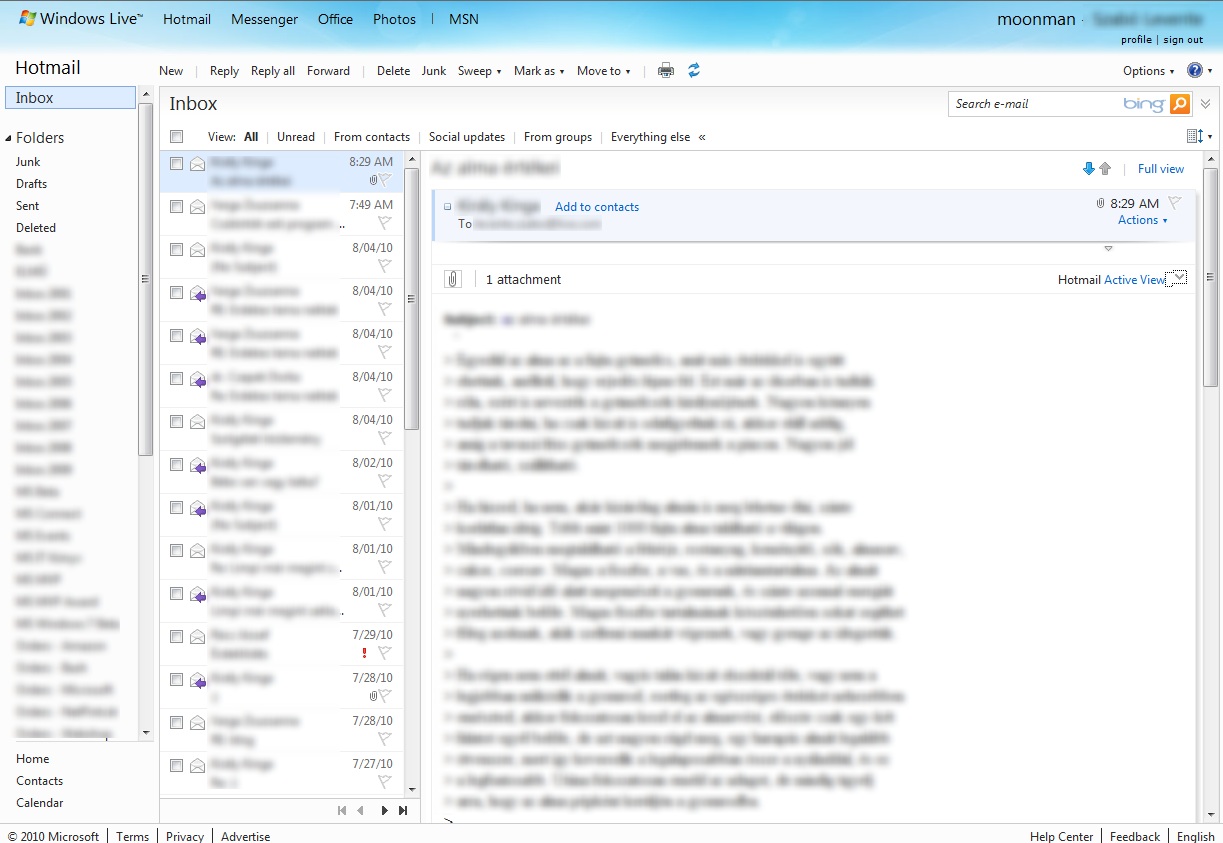Image resolution: width=1223 pixels, height=843 pixels.
Task: Expand the chevron next to the search box
Action: pos(1205,103)
